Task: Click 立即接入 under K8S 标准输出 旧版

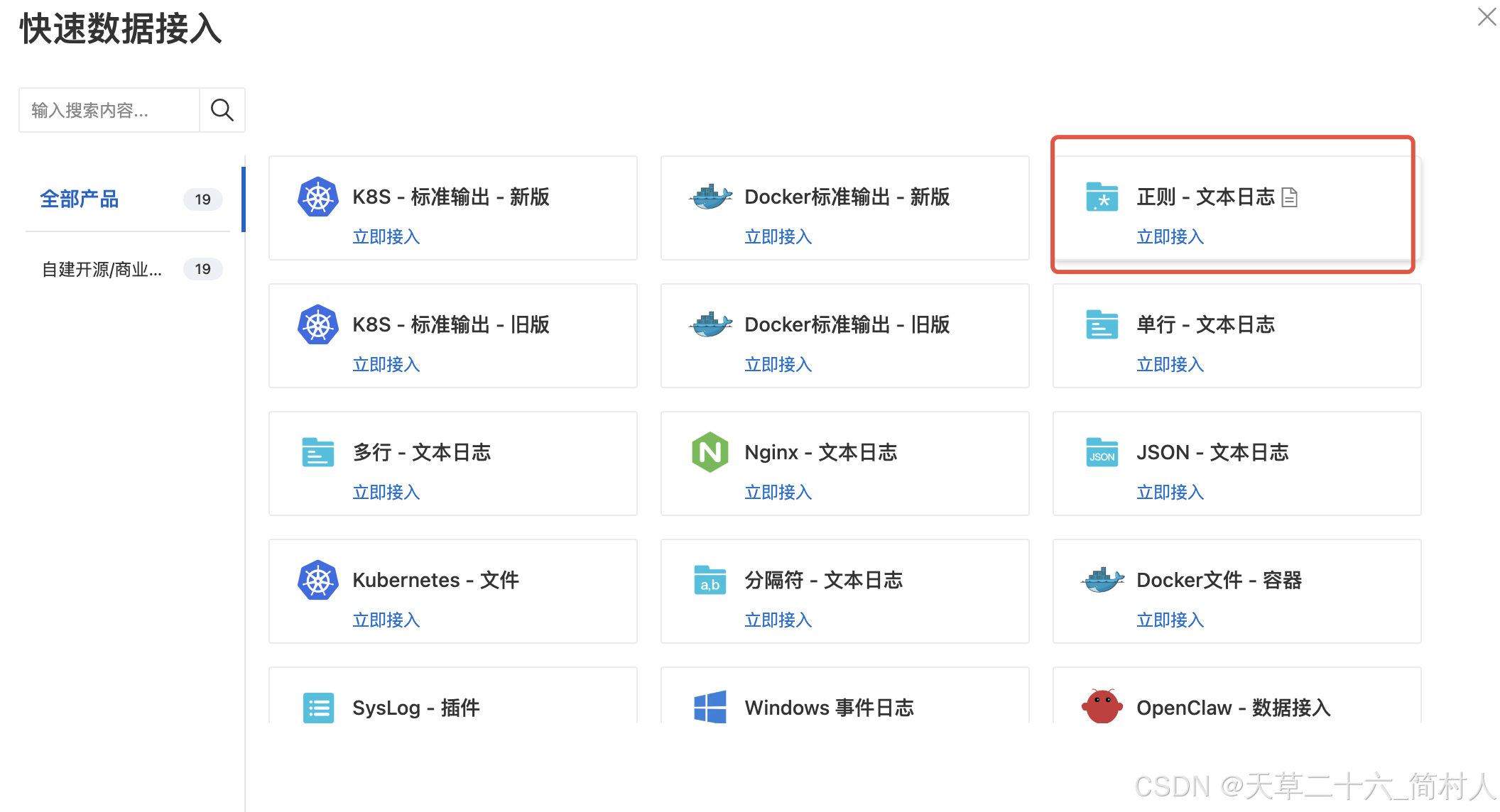Action: click(x=386, y=364)
